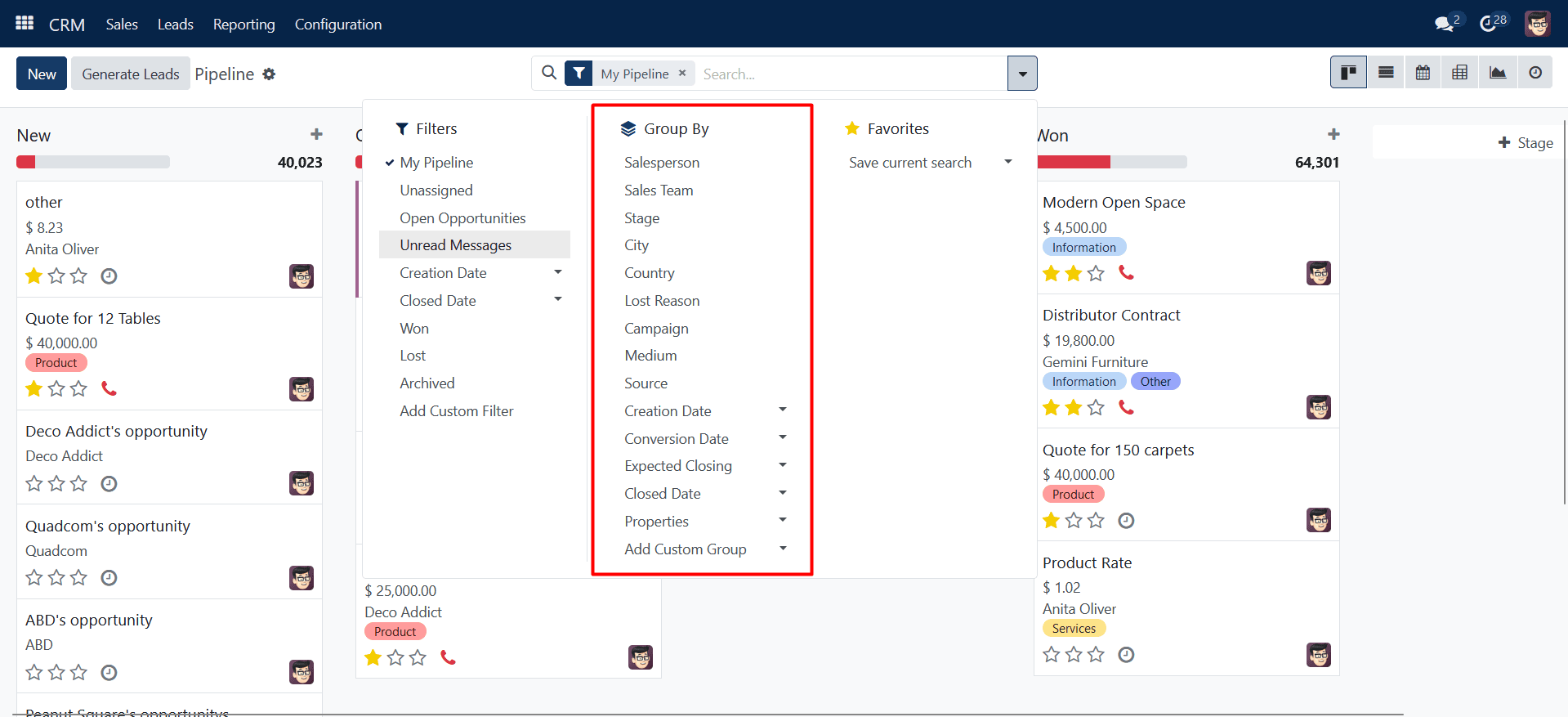
Task: Open the Quote for 12 Tables card
Action: tap(169, 353)
